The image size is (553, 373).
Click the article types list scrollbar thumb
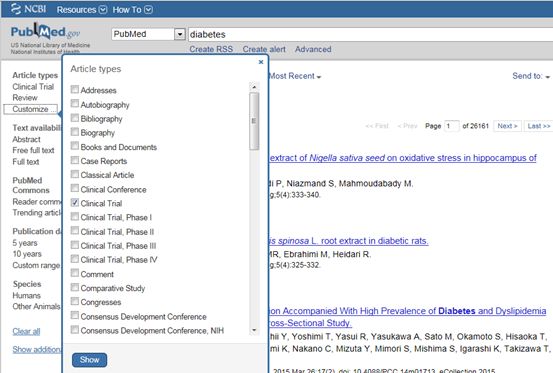(254, 121)
